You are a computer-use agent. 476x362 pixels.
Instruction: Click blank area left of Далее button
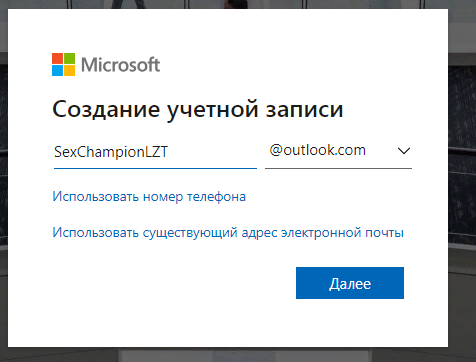tap(173, 283)
